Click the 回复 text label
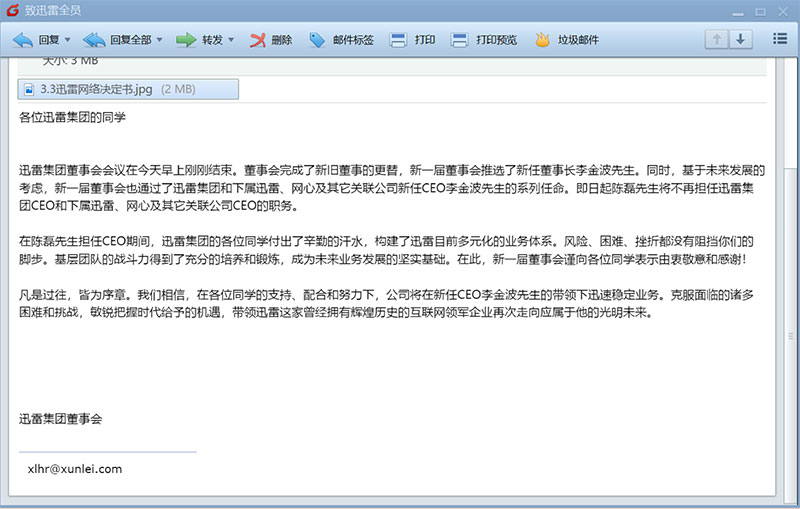Viewport: 800px width, 509px height. 49,40
